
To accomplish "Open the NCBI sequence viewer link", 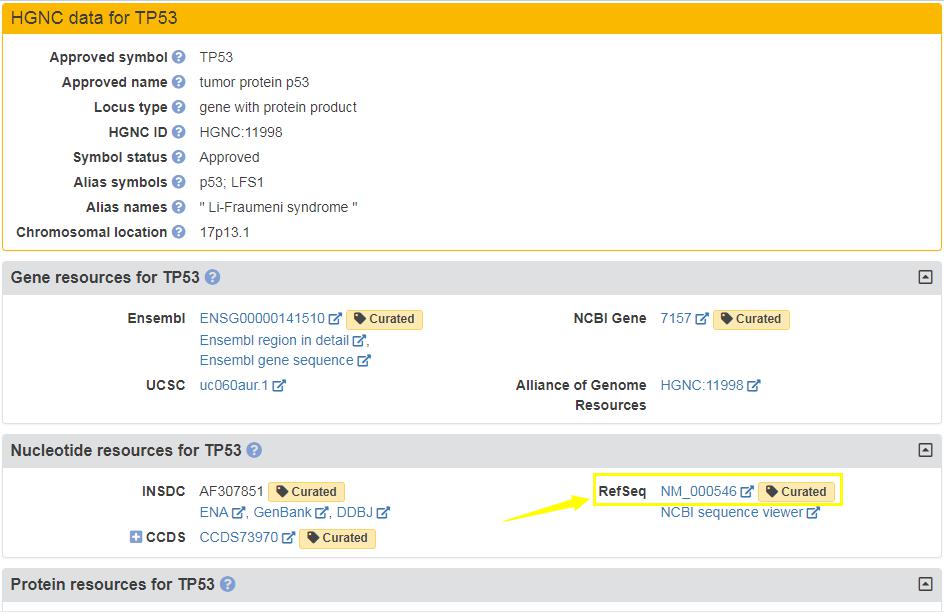I will click(731, 512).
